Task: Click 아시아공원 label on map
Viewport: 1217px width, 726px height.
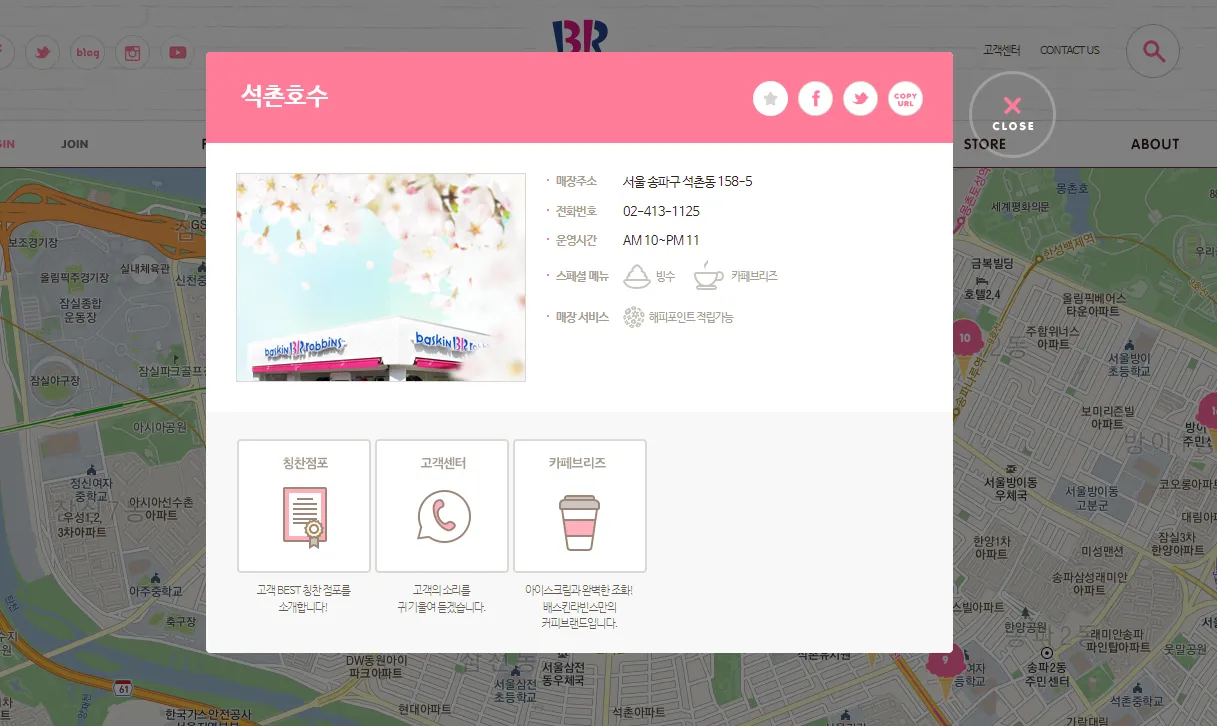Action: (160, 427)
